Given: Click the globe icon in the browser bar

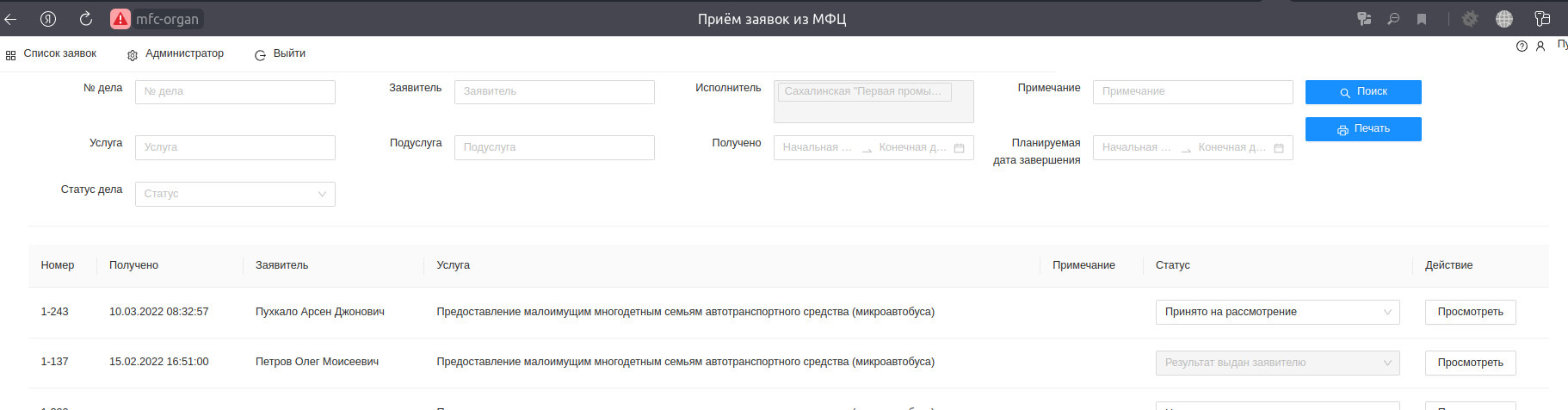Looking at the screenshot, I should [1504, 19].
